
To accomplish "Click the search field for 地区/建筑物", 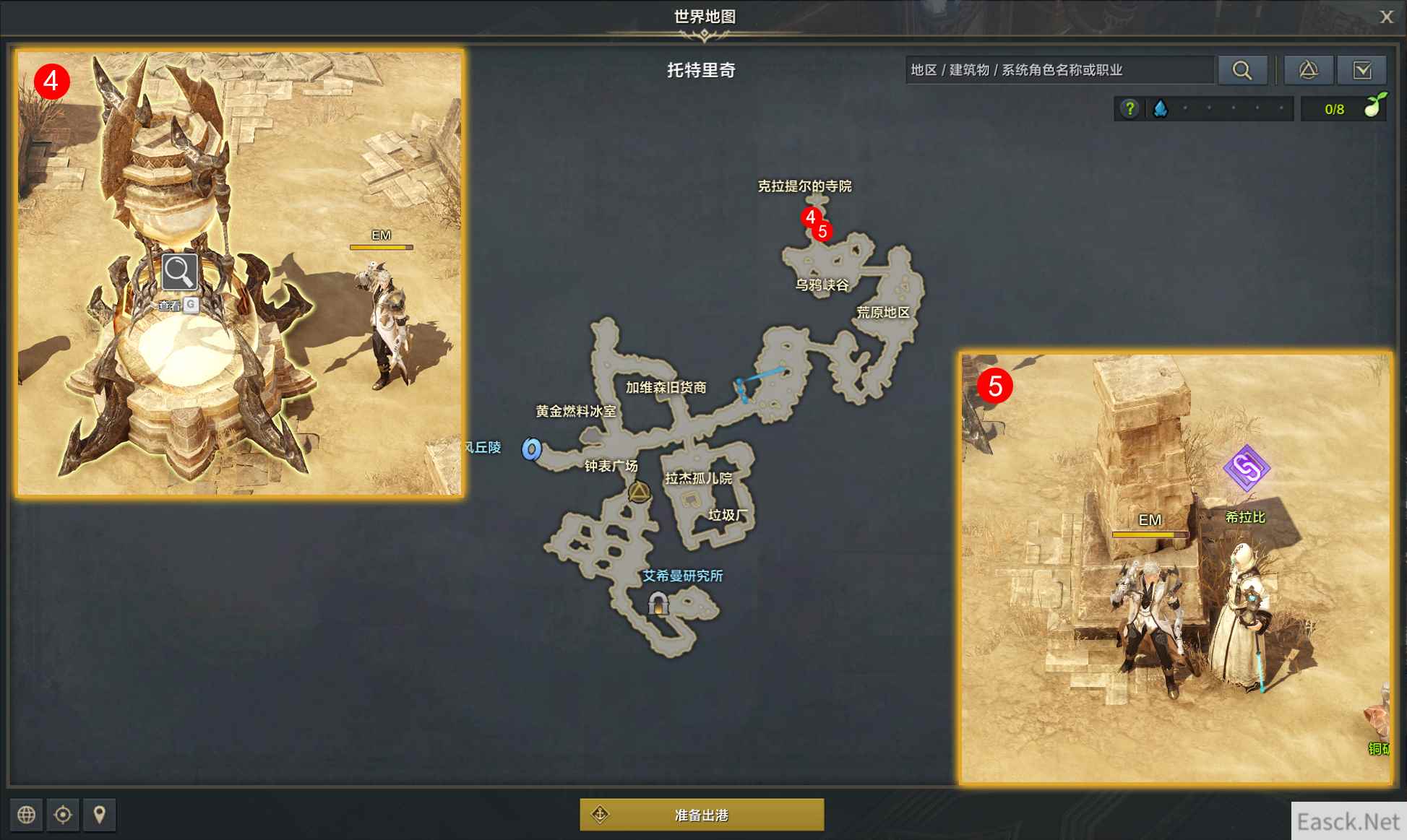I will 1059,70.
